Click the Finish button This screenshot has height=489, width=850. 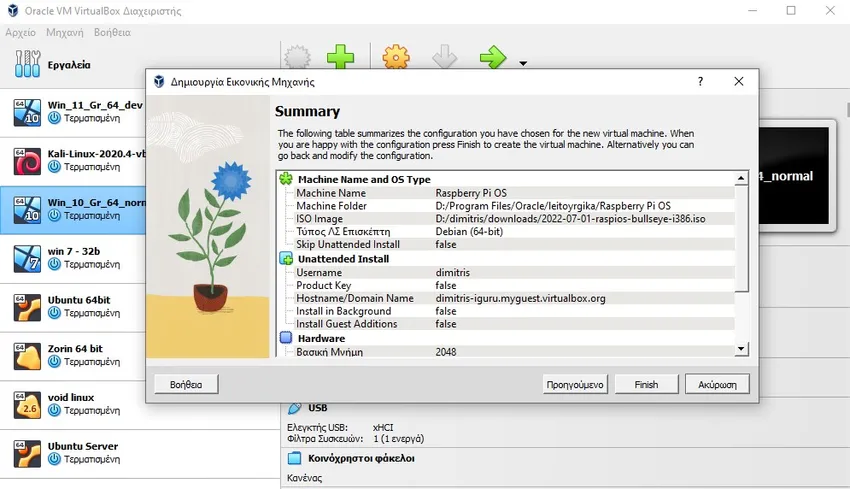click(x=646, y=384)
